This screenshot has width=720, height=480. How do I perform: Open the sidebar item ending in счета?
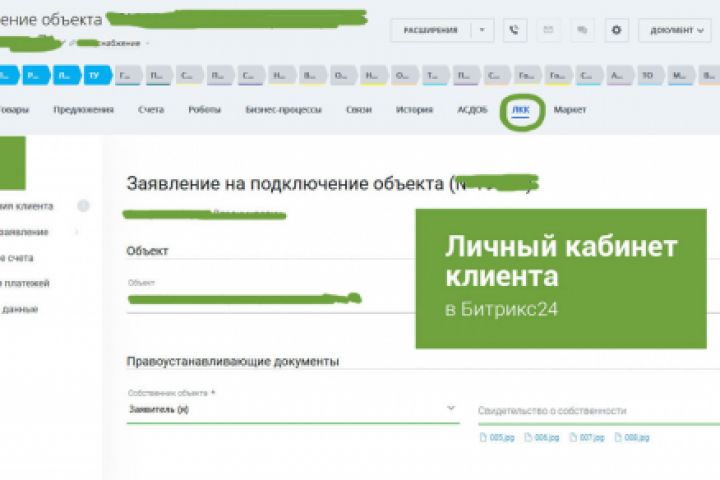17,258
